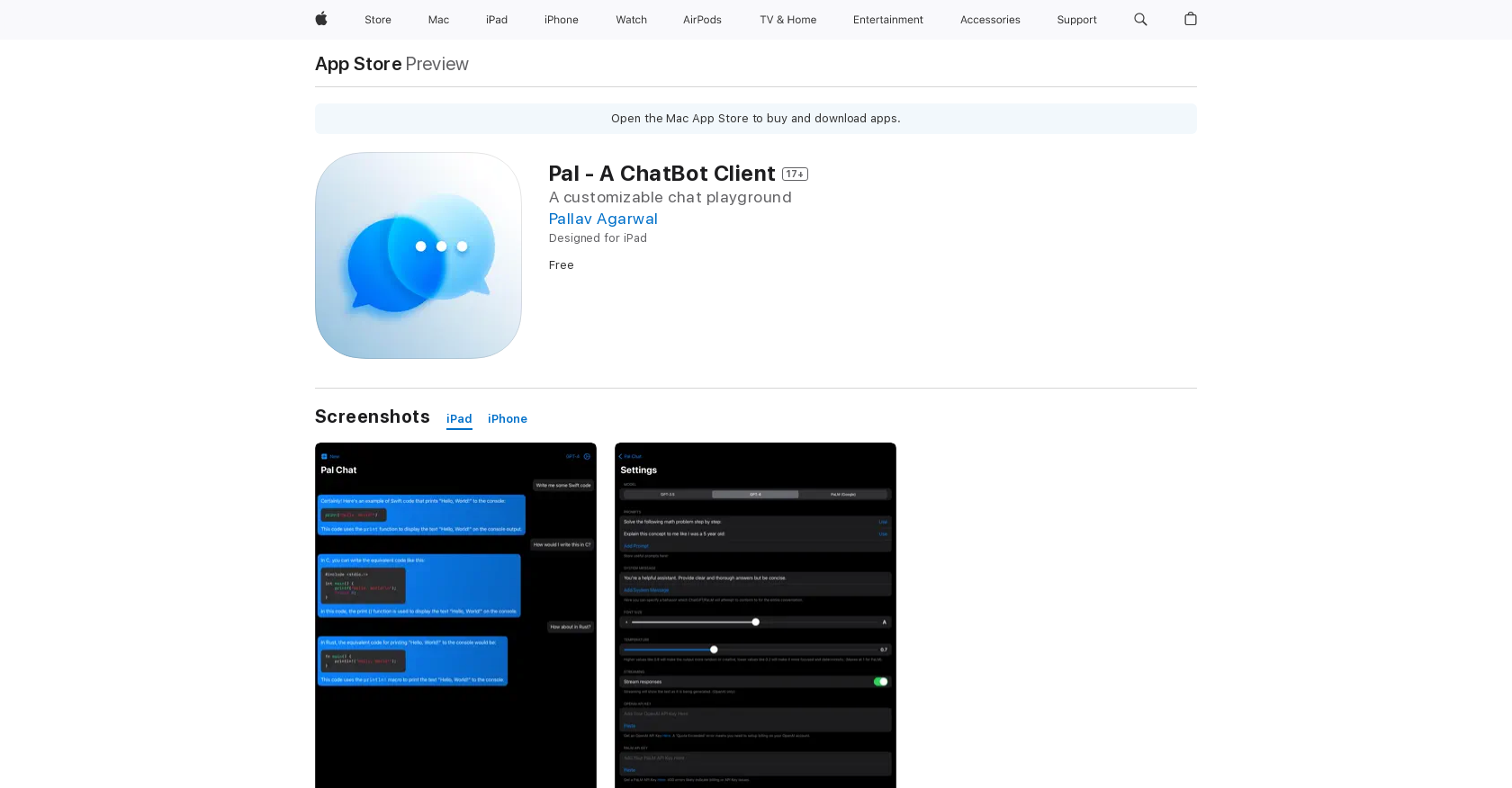Image resolution: width=1512 pixels, height=788 pixels.
Task: Open the iPad nav menu item
Action: (x=497, y=20)
